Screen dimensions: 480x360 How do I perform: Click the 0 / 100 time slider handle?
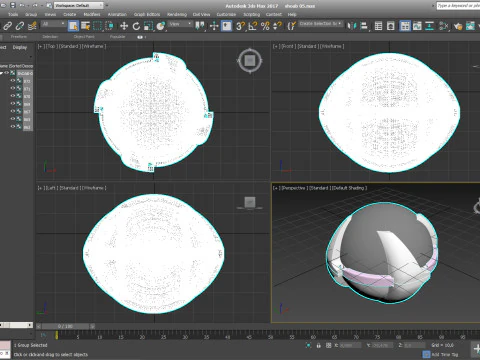pyautogui.click(x=65, y=326)
